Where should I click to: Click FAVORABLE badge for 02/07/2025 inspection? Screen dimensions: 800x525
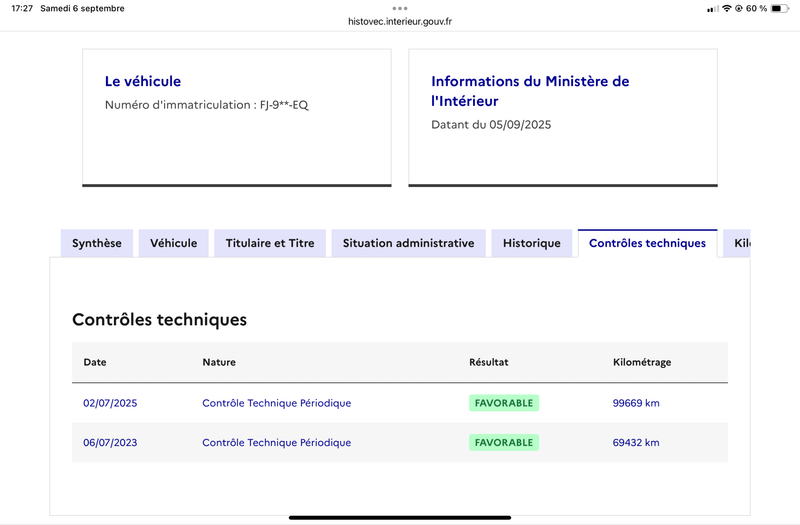point(504,403)
